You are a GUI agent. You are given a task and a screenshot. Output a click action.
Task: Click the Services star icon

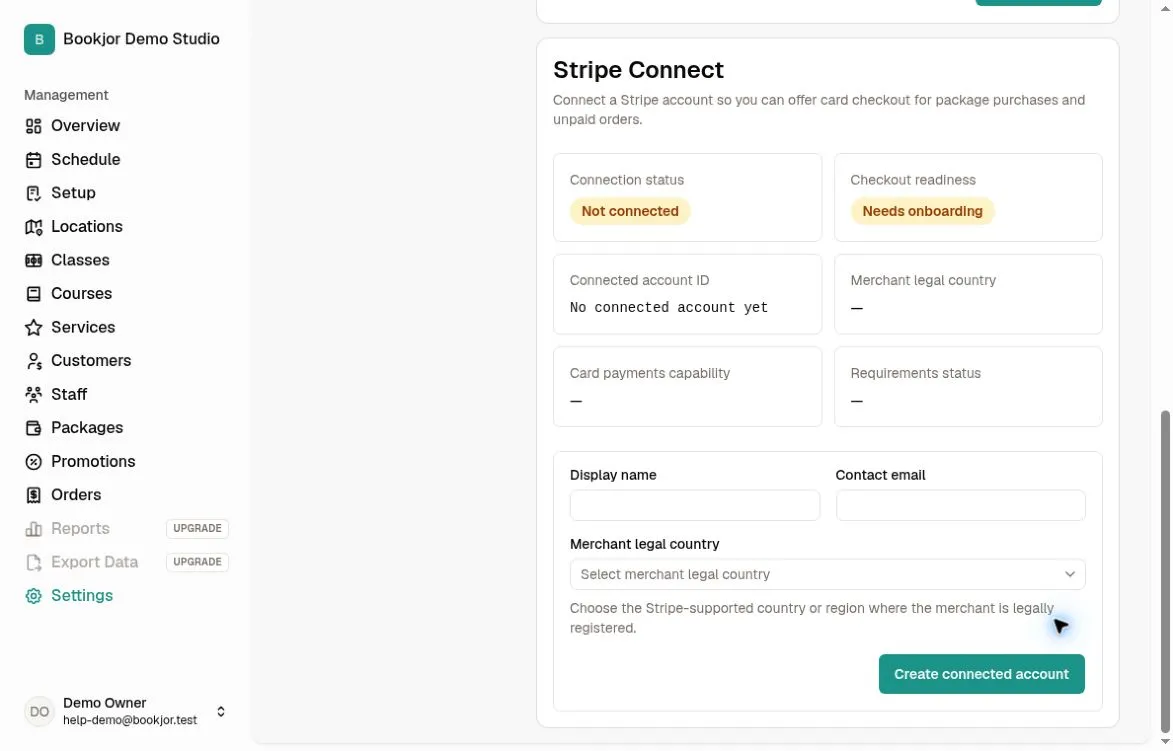coord(34,328)
